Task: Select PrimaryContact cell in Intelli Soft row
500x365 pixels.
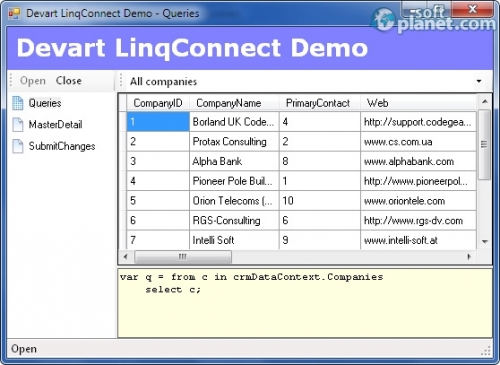Action: pos(320,240)
